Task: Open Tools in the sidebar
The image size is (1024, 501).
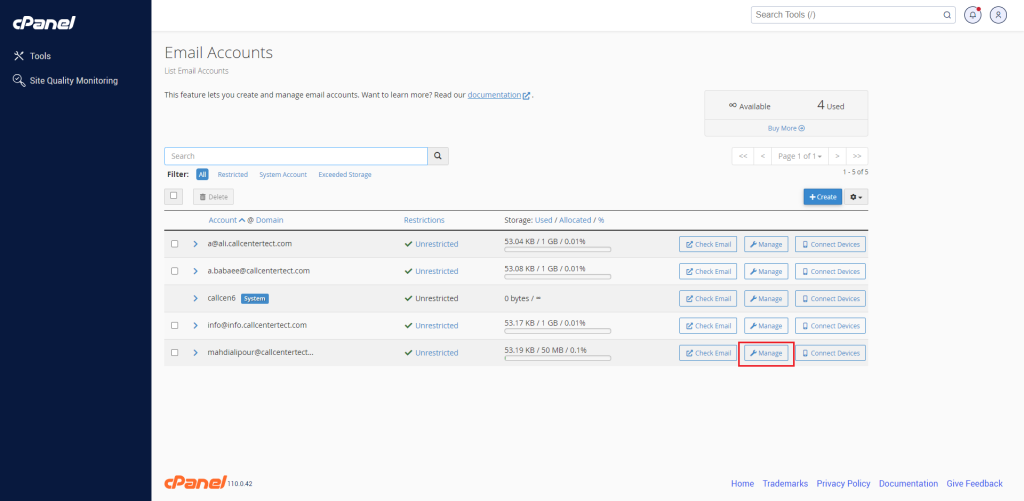Action: pos(40,56)
